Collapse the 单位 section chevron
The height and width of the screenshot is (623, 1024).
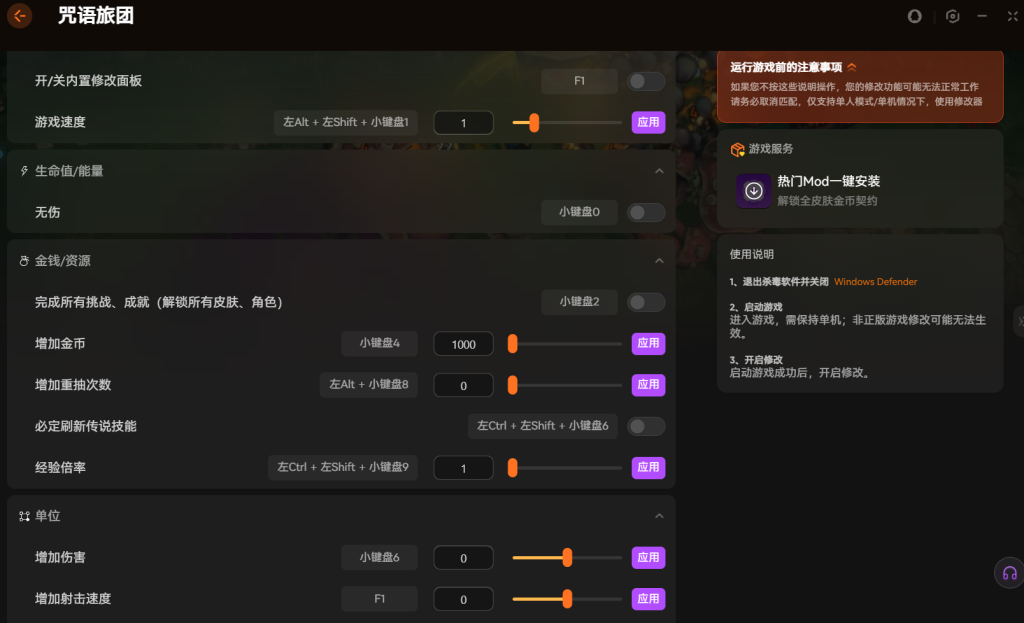[x=659, y=516]
